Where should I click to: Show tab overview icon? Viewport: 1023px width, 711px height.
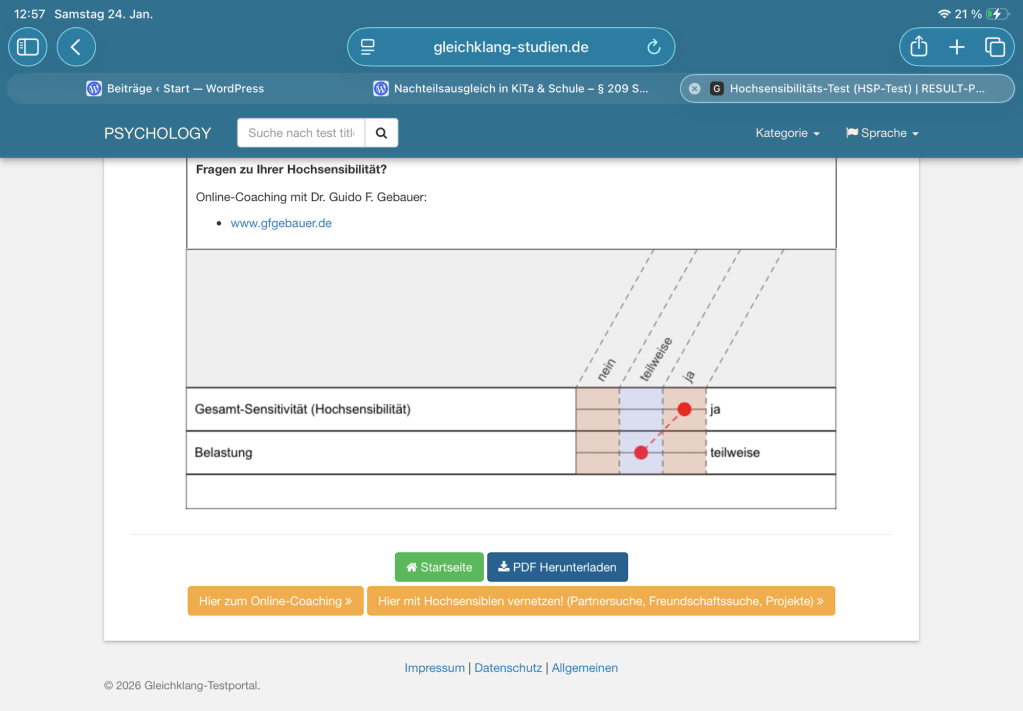coord(995,47)
